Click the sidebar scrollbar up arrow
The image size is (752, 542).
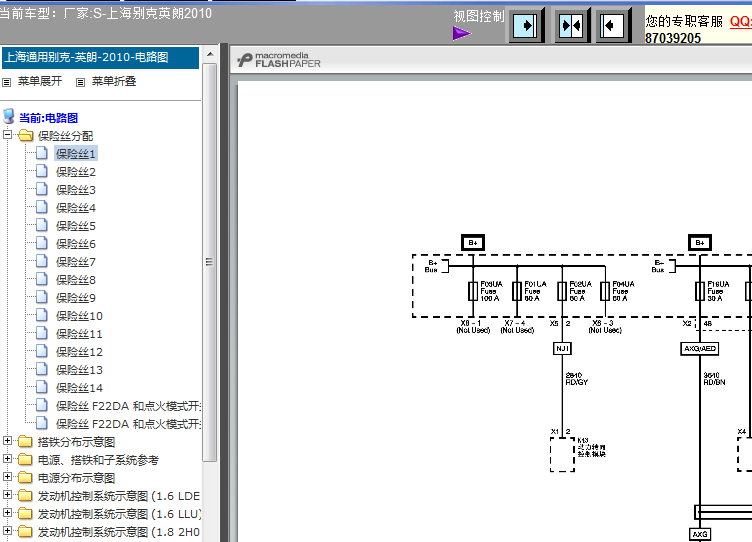tap(210, 54)
